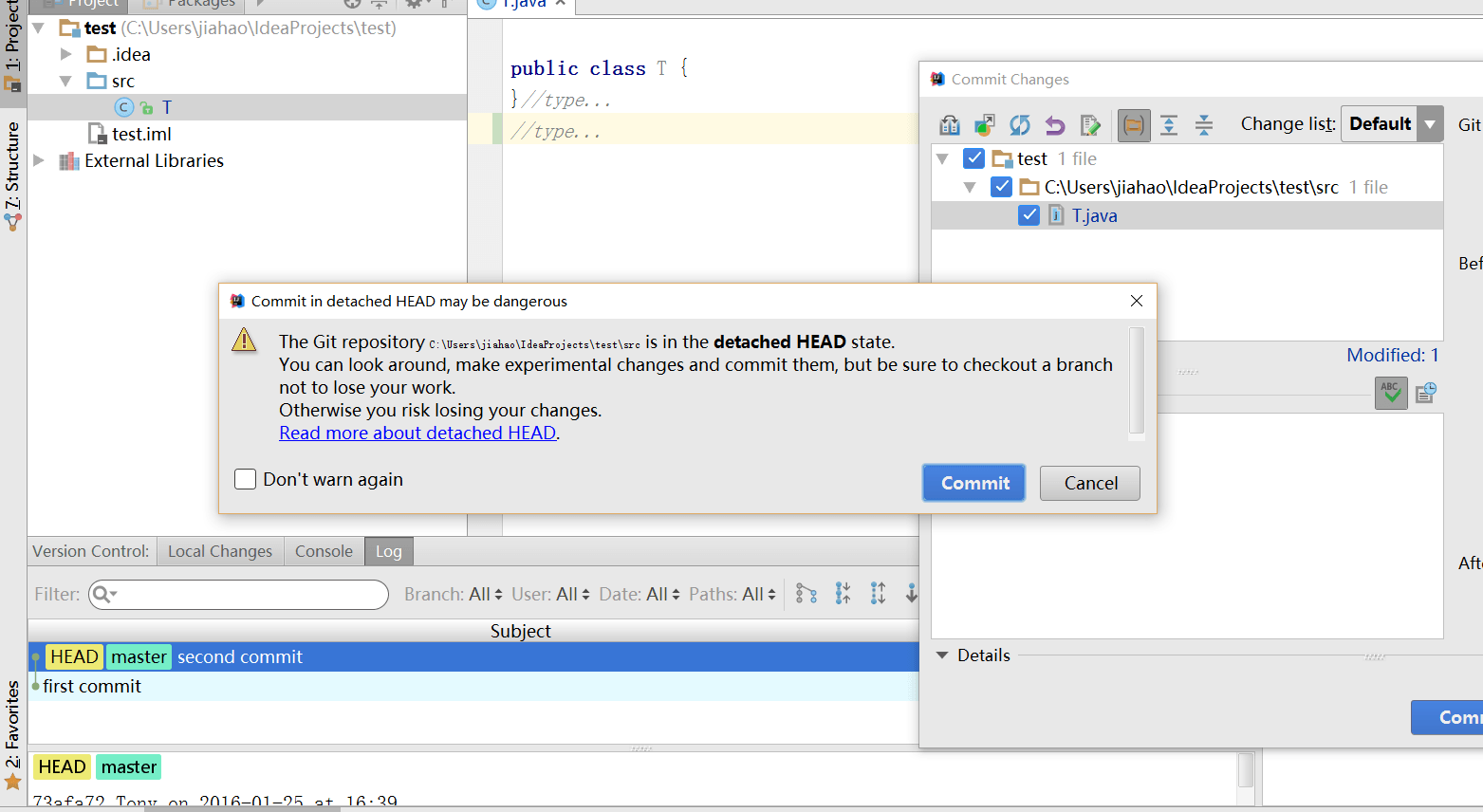Click Collapse All icon in commit toolbar

coord(1204,125)
